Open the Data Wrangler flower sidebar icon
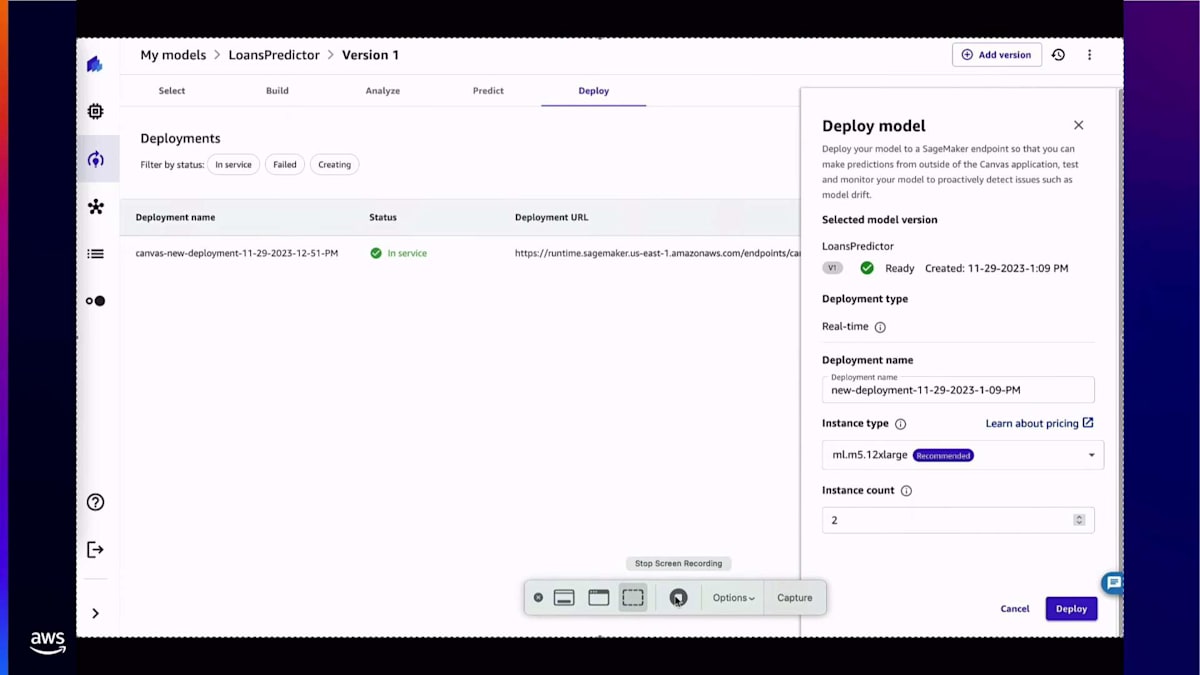 click(95, 207)
